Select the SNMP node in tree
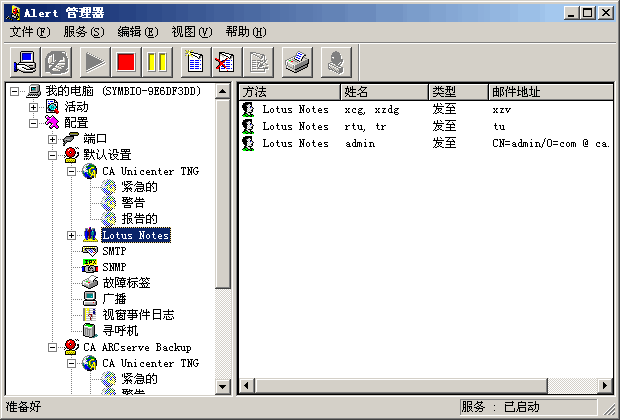 (x=114, y=267)
